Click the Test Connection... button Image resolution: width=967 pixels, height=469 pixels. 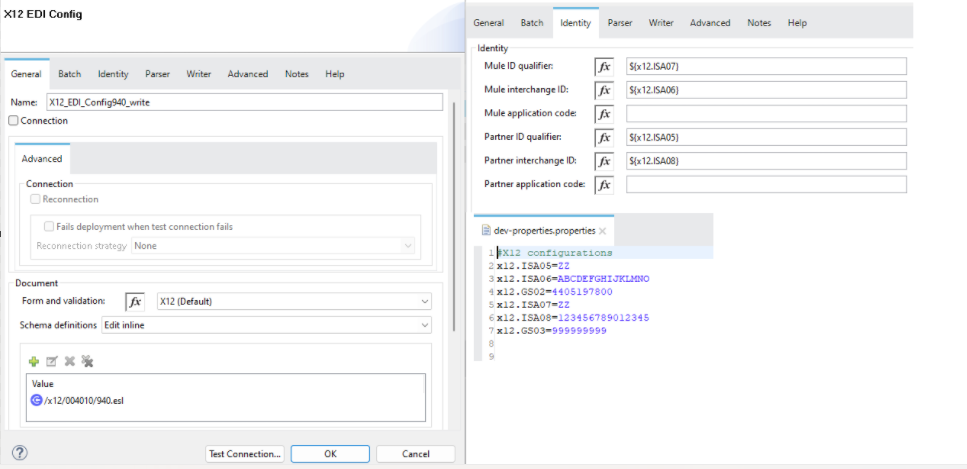[x=245, y=454]
